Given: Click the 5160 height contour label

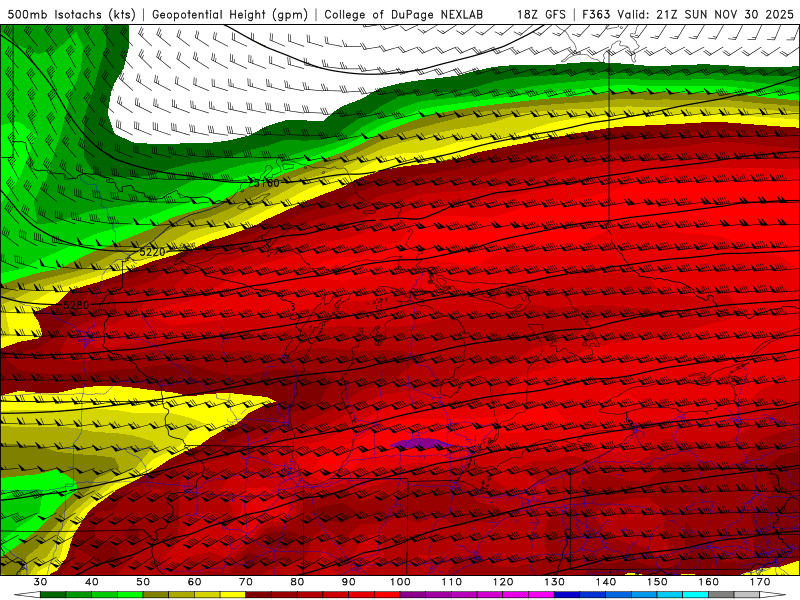Looking at the screenshot, I should (x=267, y=183).
